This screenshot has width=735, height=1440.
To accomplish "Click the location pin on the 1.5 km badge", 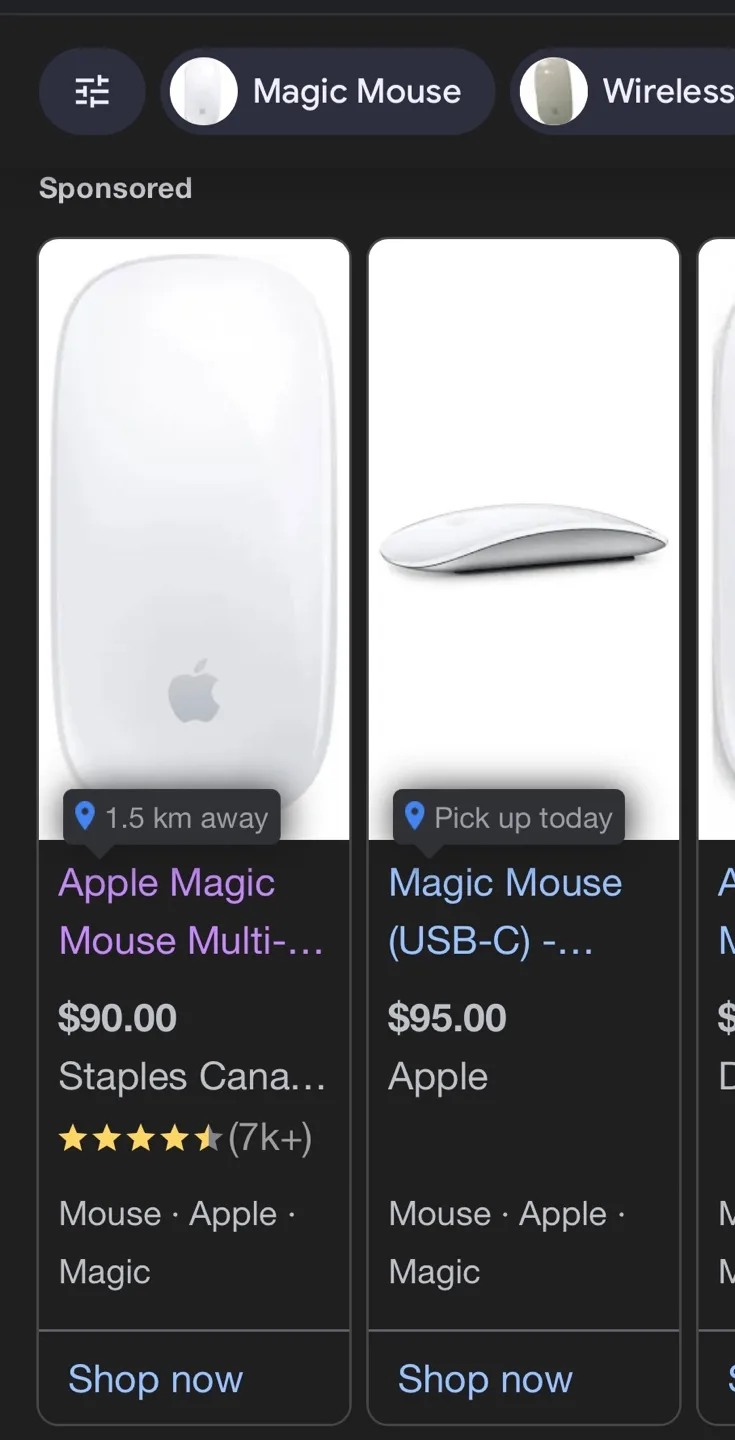I will coord(86,817).
